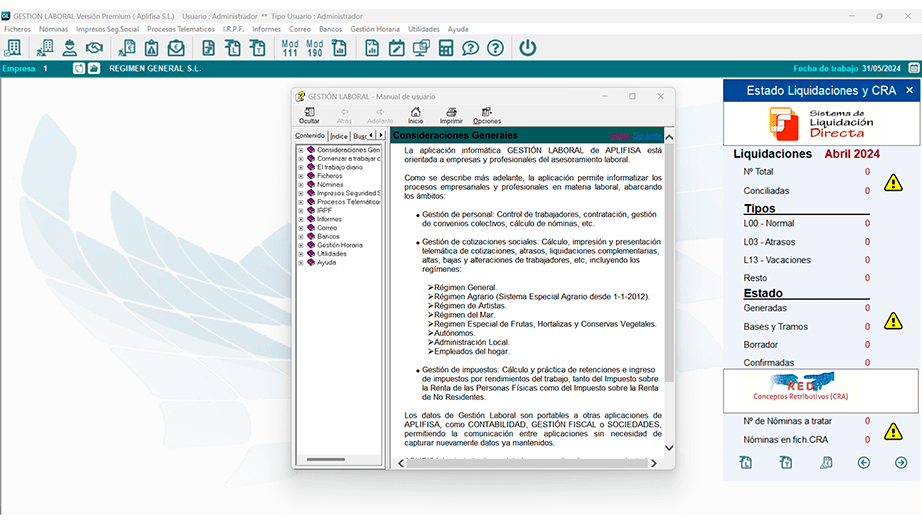The height and width of the screenshot is (524, 922).
Task: Open the Procesos Telemáticos menu
Action: pyautogui.click(x=181, y=29)
